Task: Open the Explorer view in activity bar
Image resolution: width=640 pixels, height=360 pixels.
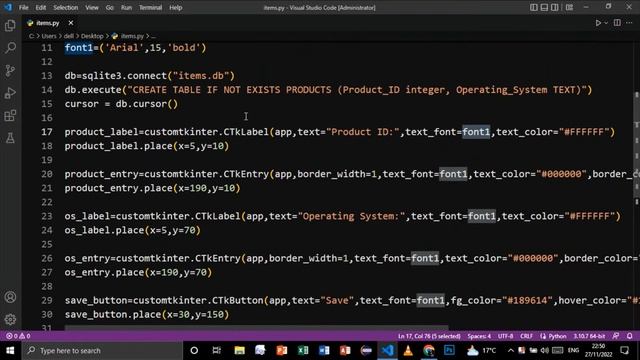Action: tap(10, 26)
